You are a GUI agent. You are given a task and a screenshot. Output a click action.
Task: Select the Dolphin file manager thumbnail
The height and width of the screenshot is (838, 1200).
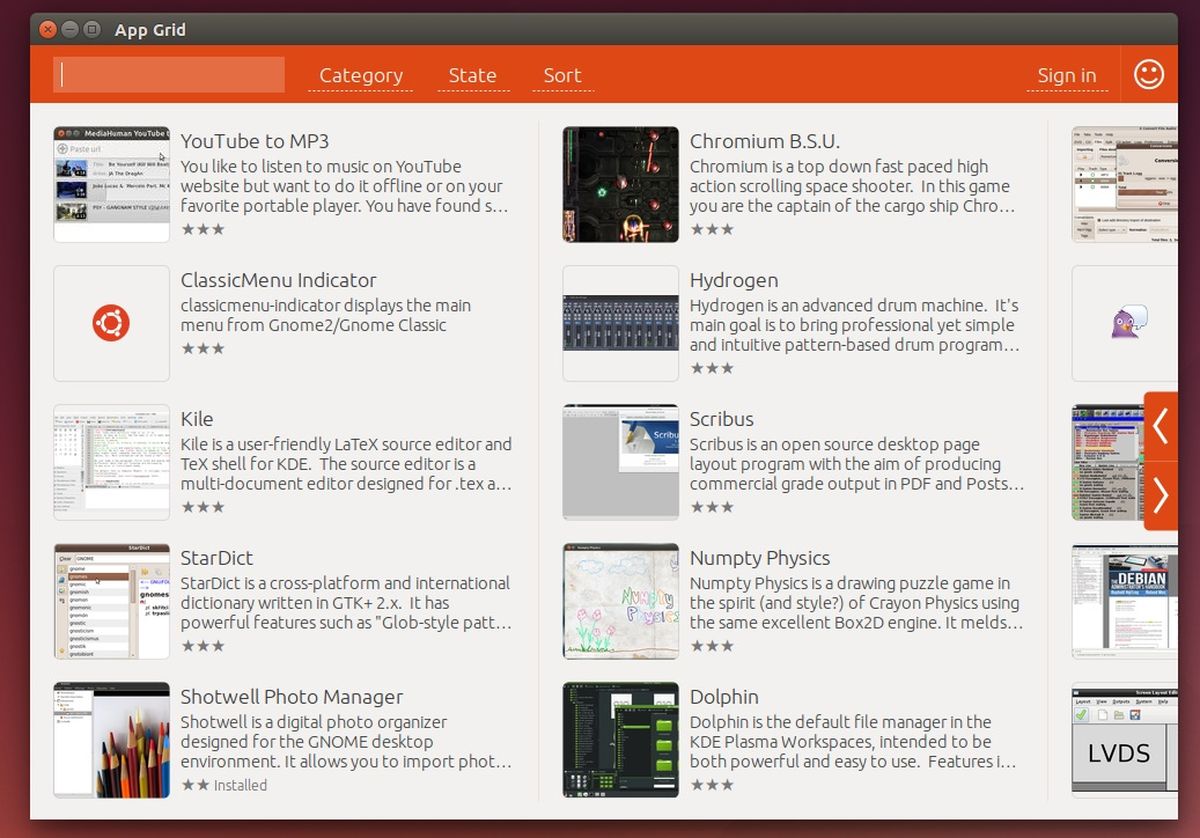(x=620, y=740)
